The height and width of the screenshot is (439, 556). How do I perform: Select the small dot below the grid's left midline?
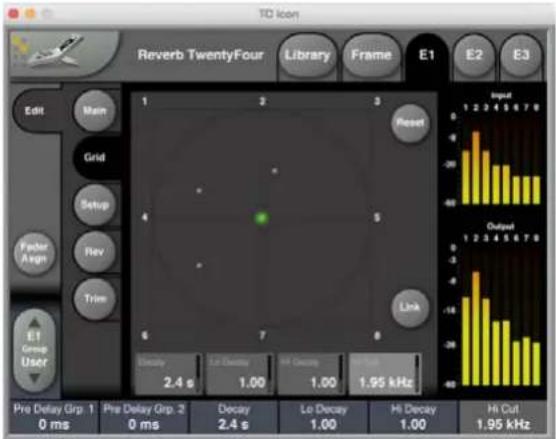199,265
